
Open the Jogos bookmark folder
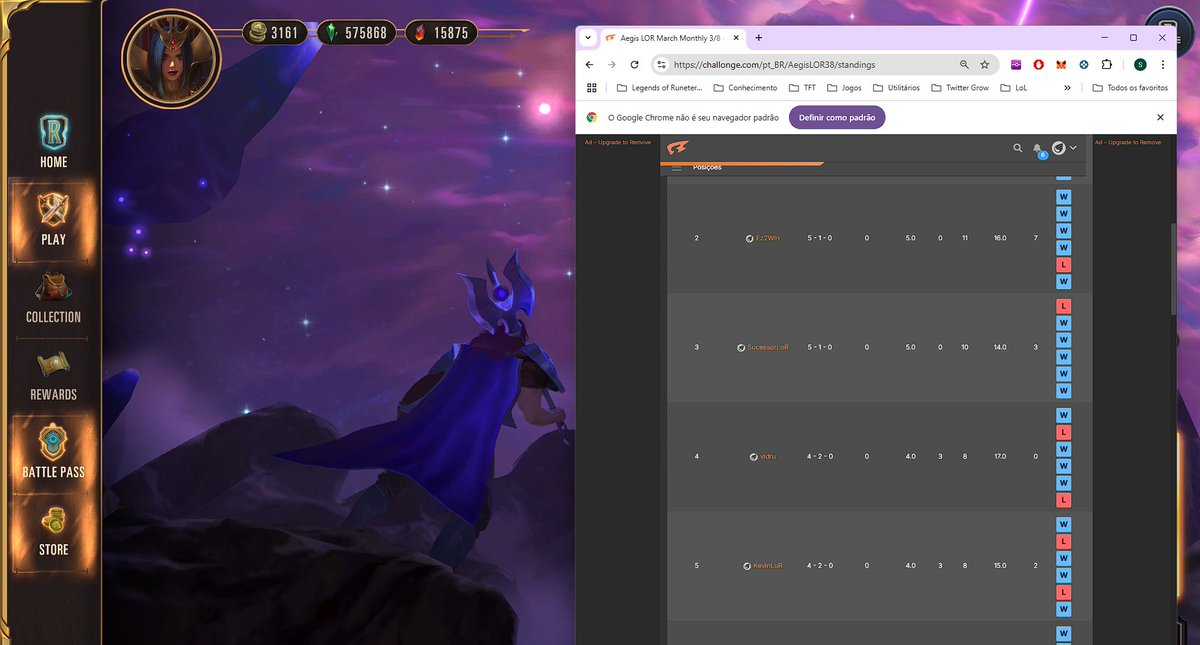[843, 88]
